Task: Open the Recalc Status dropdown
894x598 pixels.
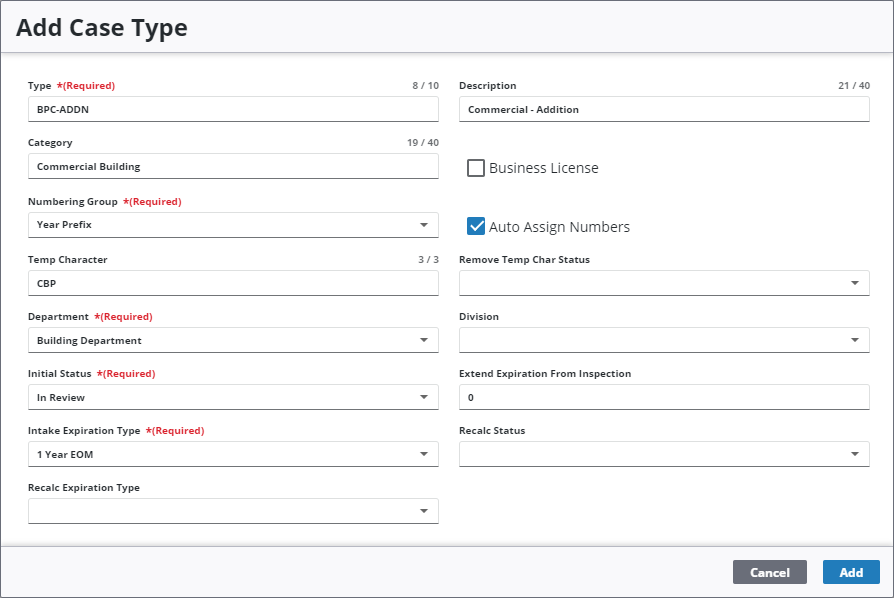Action: [664, 454]
